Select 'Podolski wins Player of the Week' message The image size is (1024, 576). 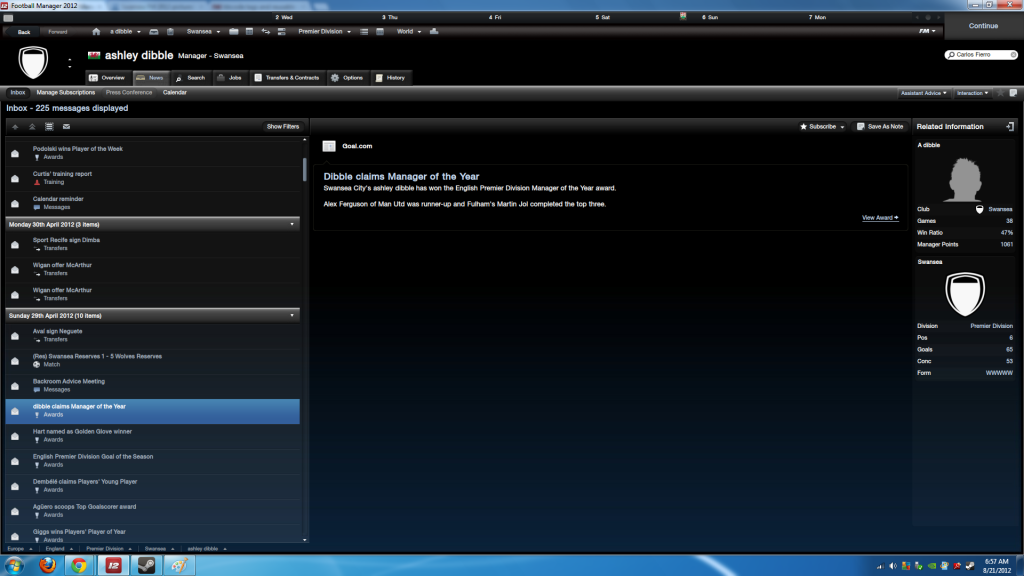tap(152, 153)
